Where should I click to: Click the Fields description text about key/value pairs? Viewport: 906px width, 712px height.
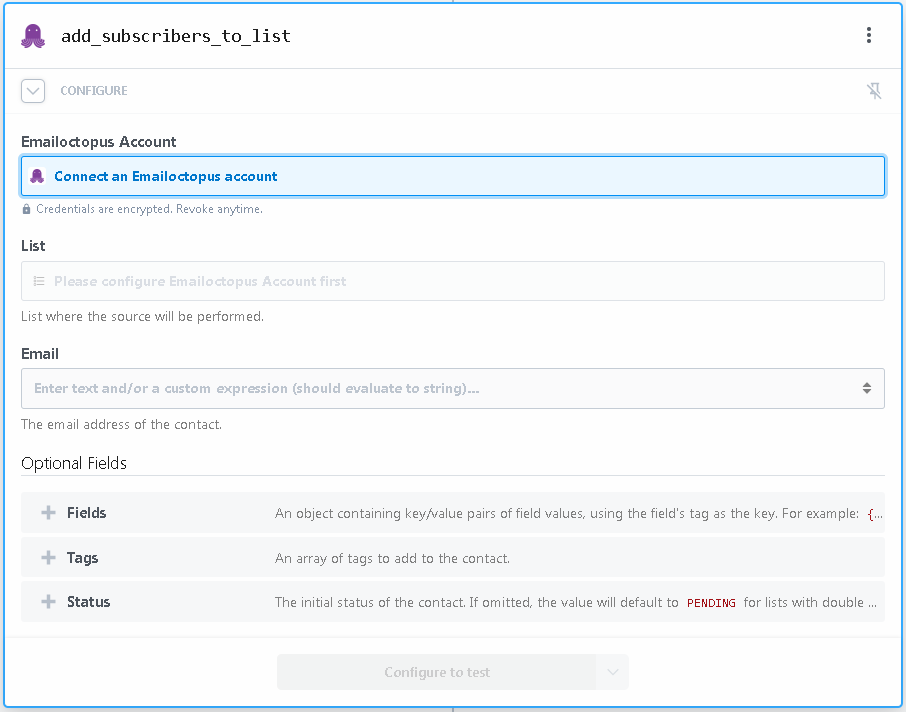click(x=578, y=513)
